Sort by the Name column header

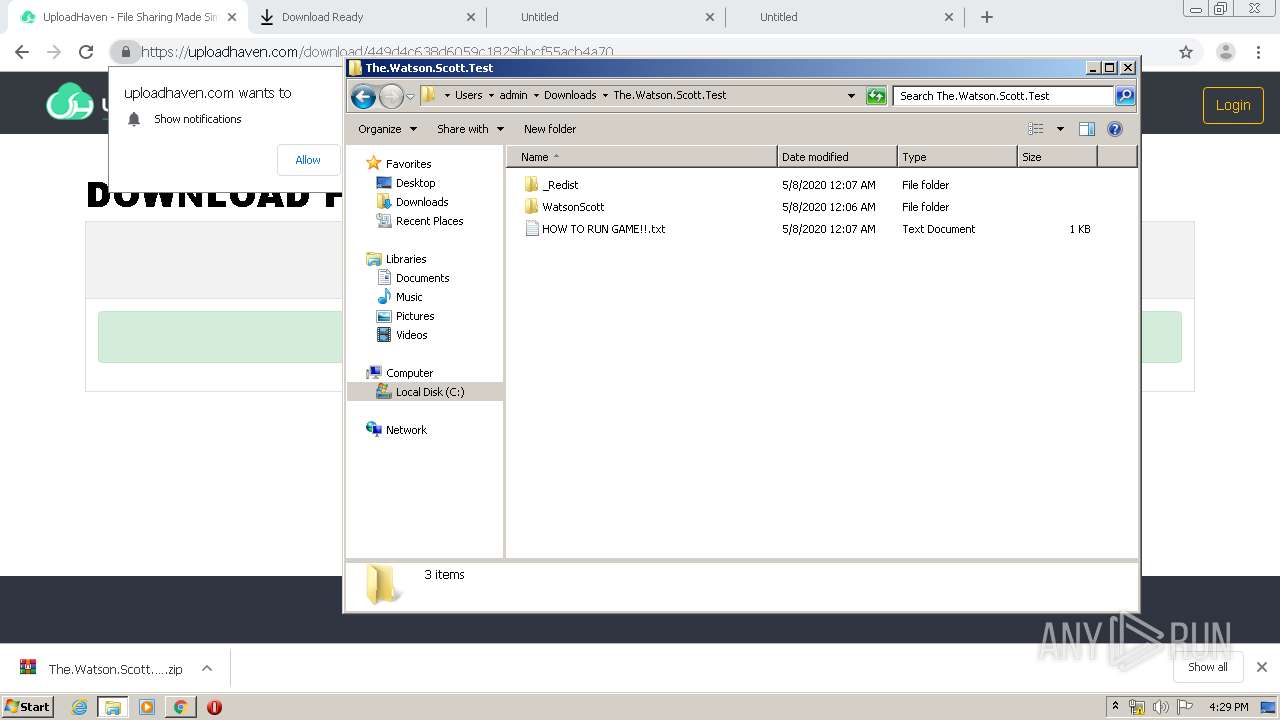pyautogui.click(x=642, y=157)
